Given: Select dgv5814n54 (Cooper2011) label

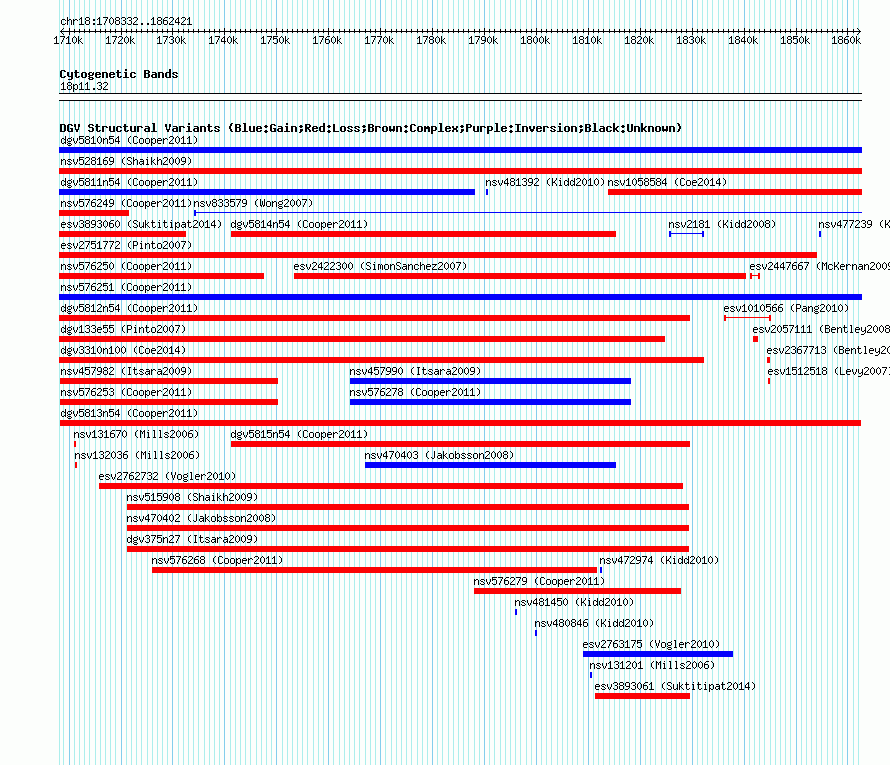Looking at the screenshot, I should click(x=299, y=224).
